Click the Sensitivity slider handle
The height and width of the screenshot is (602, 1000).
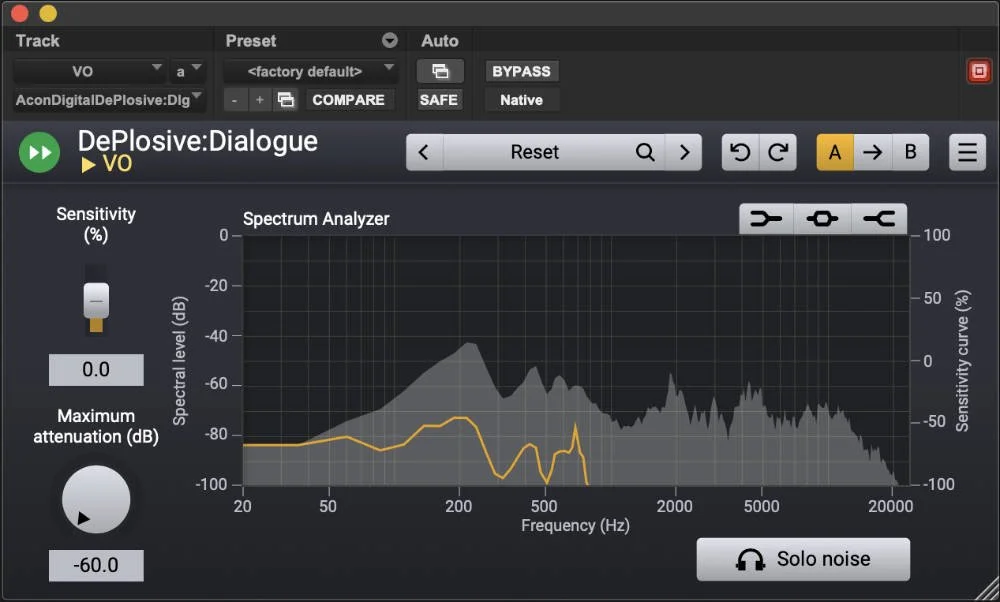(x=96, y=300)
